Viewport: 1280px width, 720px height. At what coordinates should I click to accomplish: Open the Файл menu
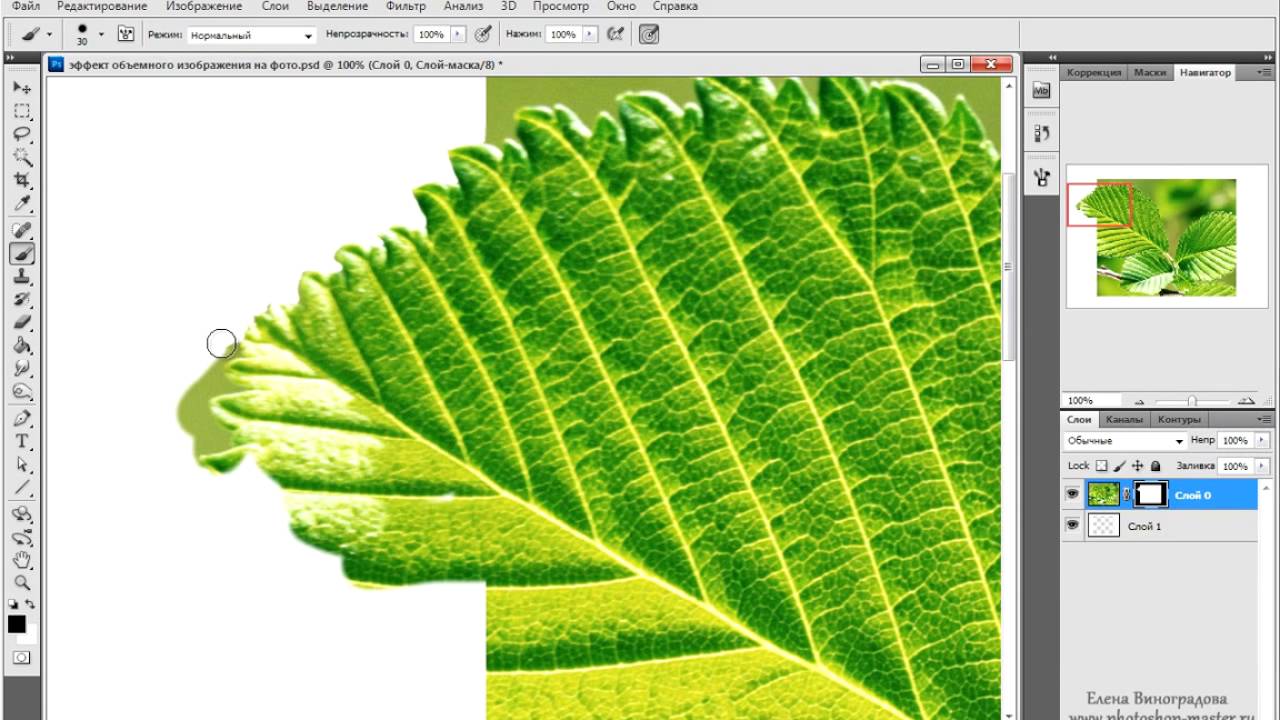[x=26, y=6]
